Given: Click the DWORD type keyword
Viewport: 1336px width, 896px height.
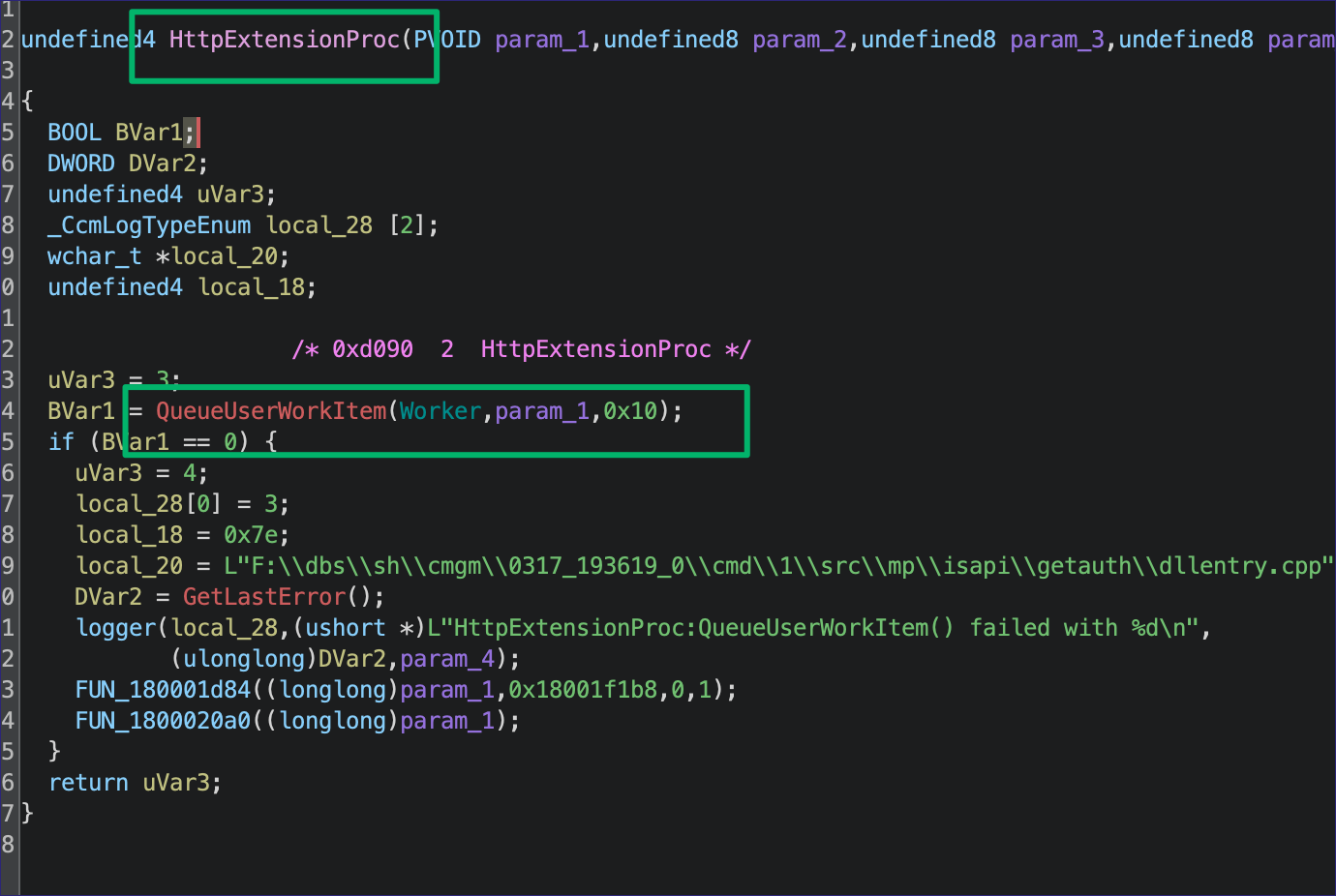Looking at the screenshot, I should 80,164.
